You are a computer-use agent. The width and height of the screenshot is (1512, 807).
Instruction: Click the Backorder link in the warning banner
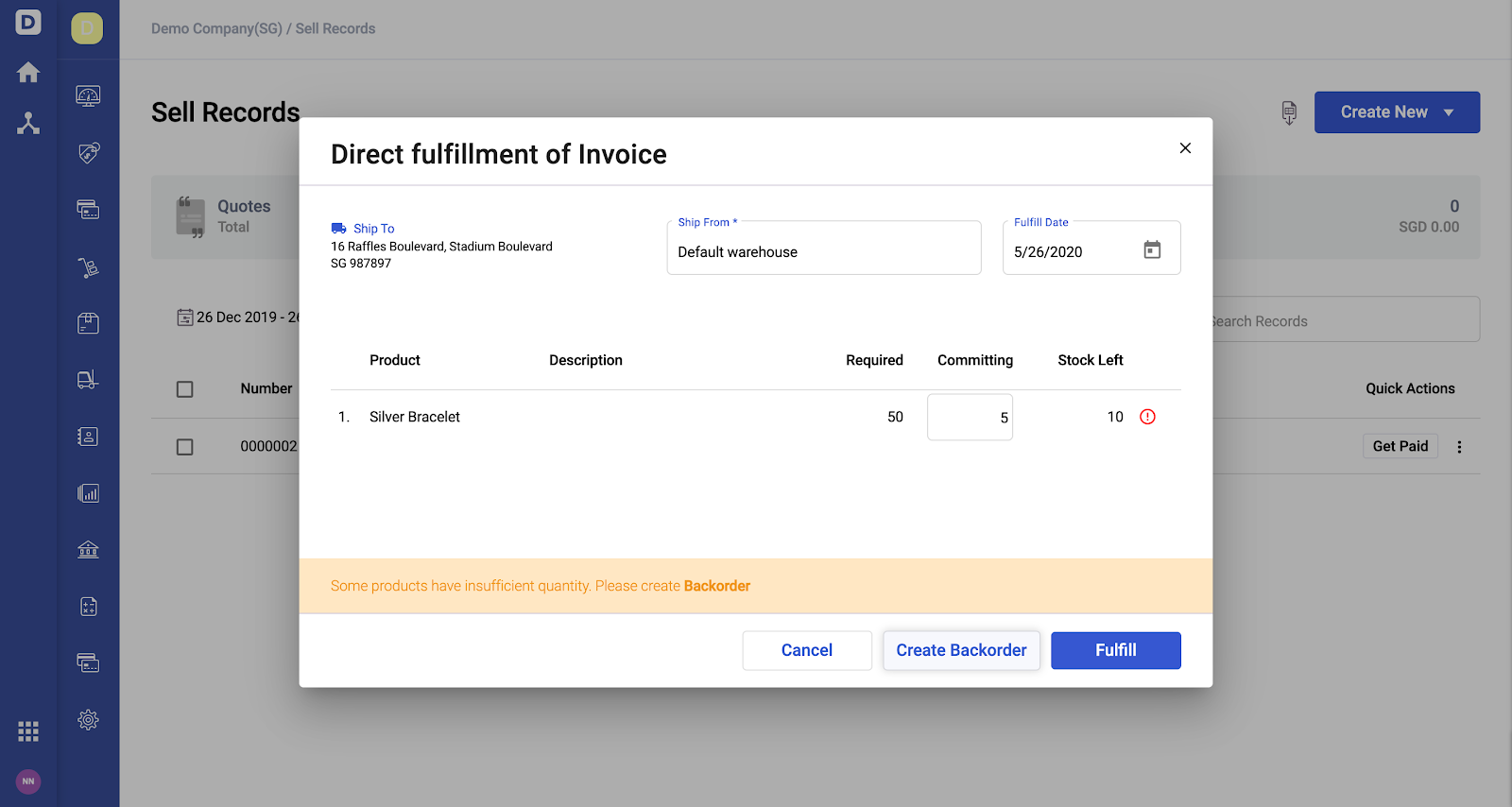click(717, 586)
